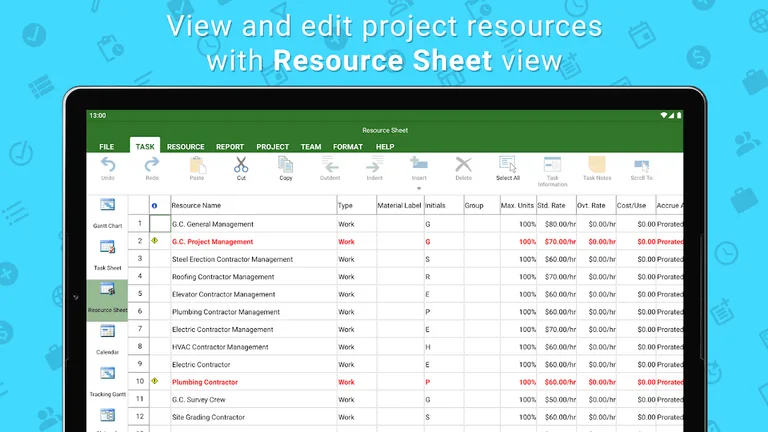
Task: Click the Scroll To icon
Action: [642, 166]
